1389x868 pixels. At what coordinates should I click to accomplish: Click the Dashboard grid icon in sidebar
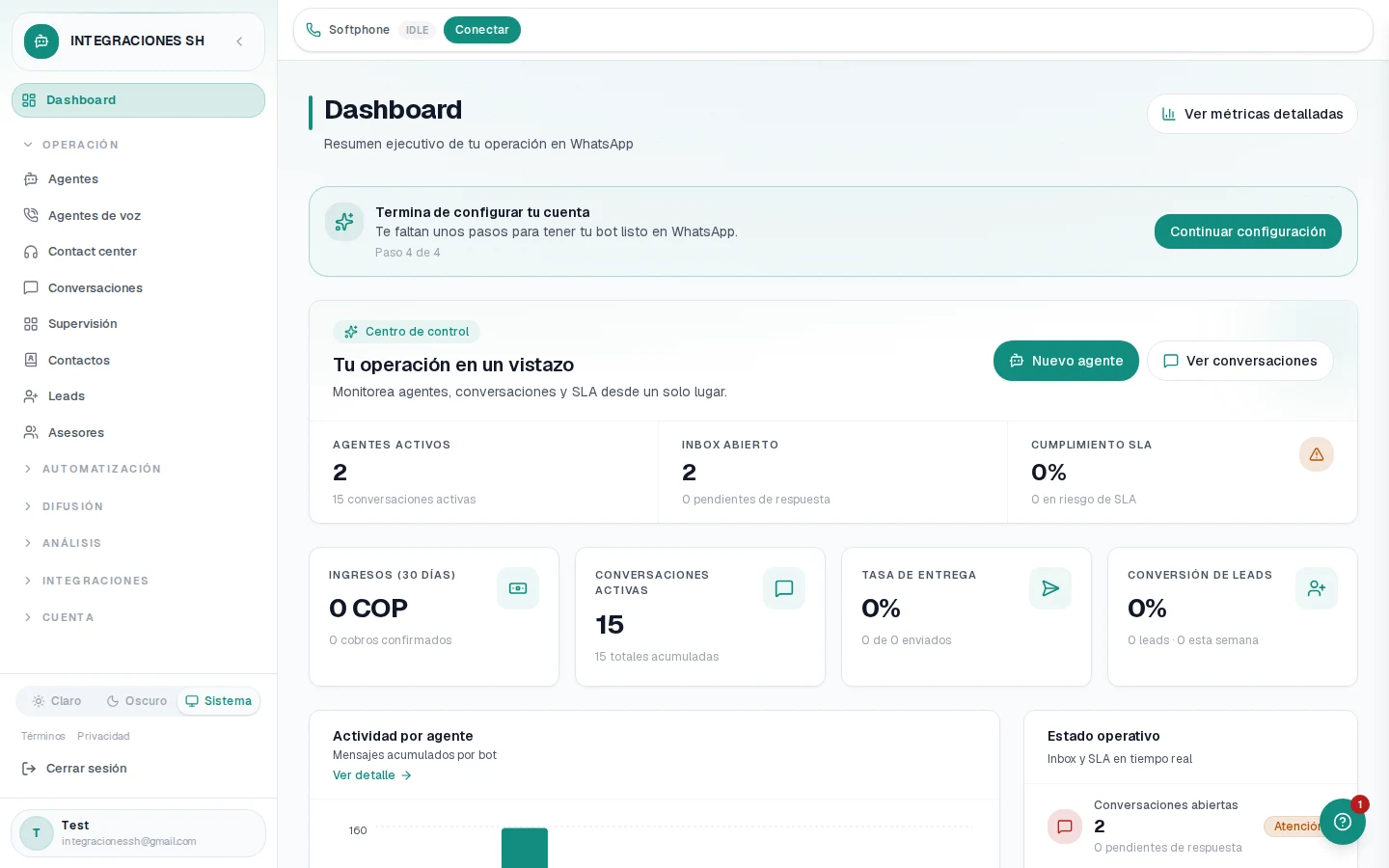(29, 100)
